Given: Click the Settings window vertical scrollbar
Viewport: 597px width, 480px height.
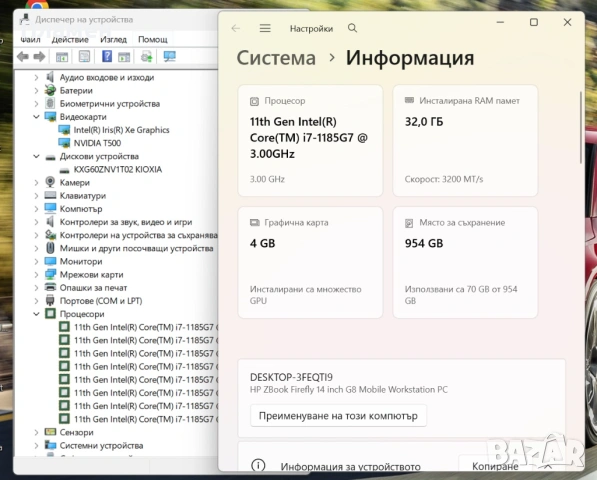Looking at the screenshot, I should click(x=580, y=128).
